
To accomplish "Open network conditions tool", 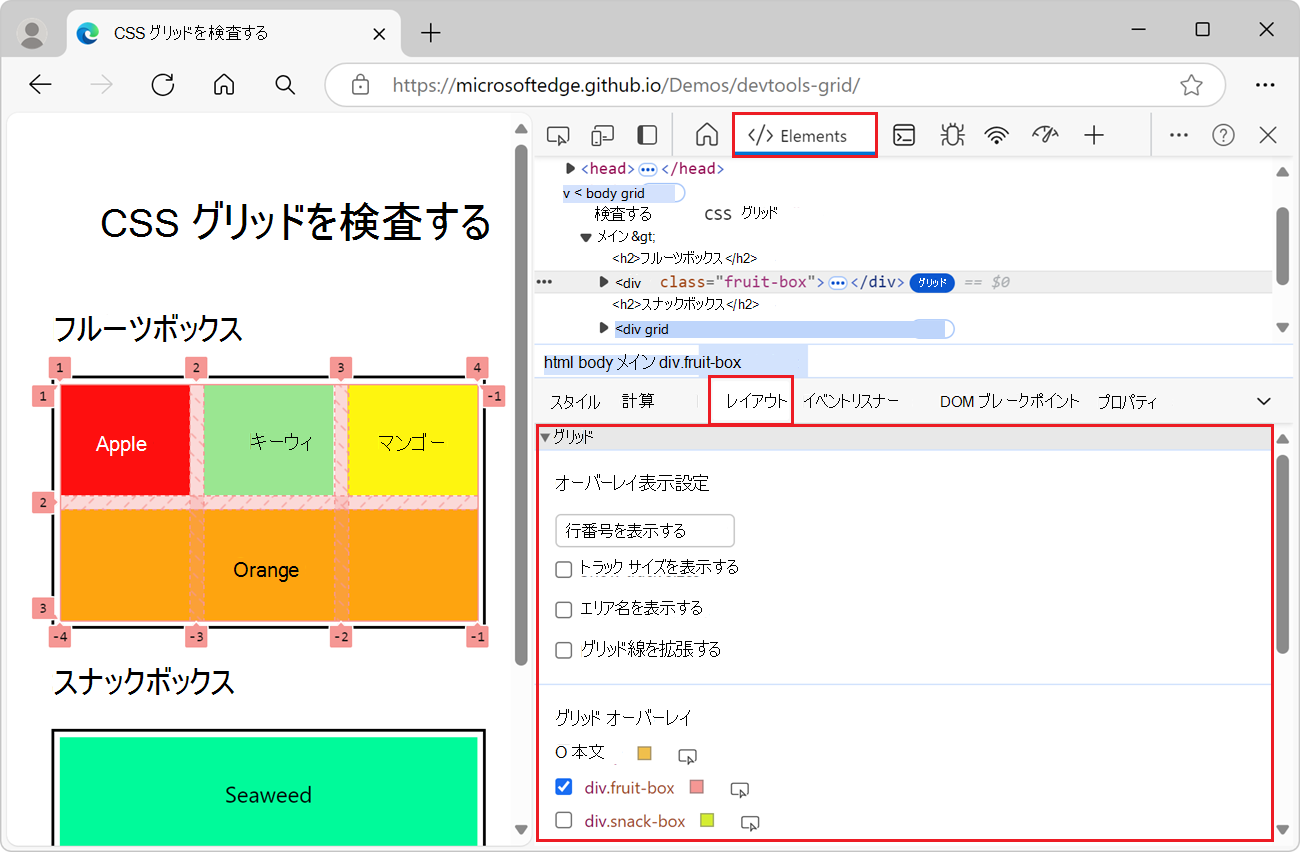I will pos(998,133).
